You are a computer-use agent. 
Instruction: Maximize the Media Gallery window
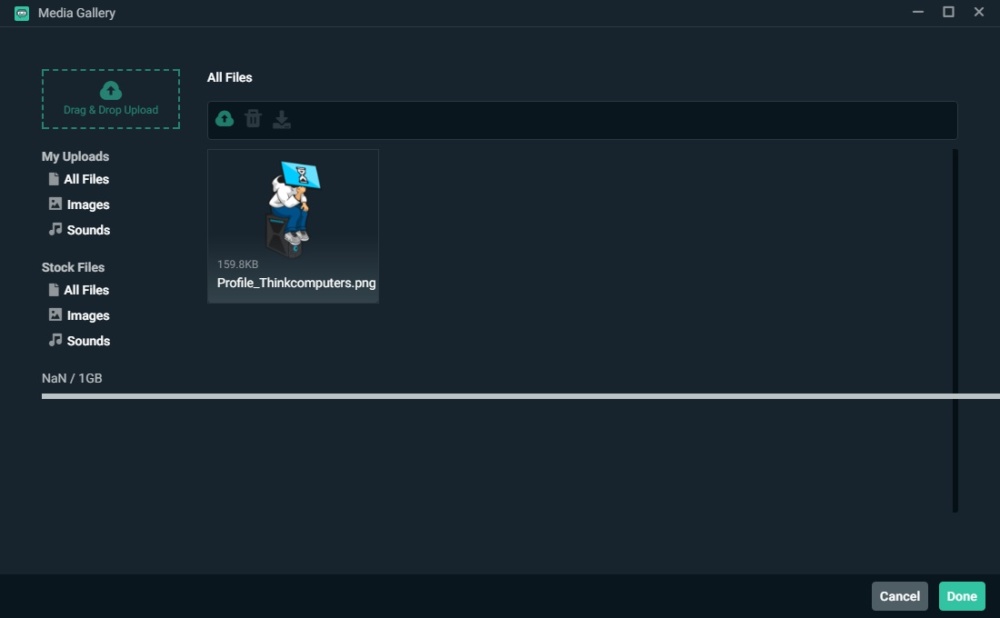click(x=948, y=12)
